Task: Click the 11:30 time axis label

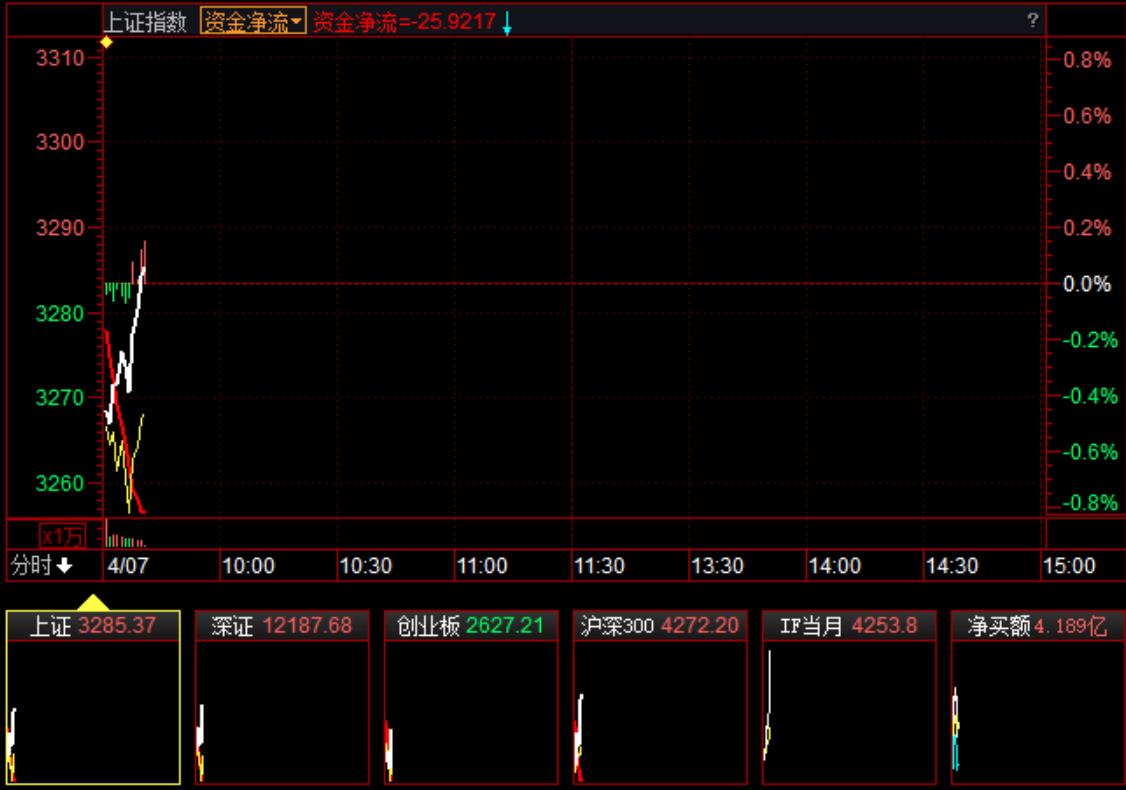Action: coord(600,566)
